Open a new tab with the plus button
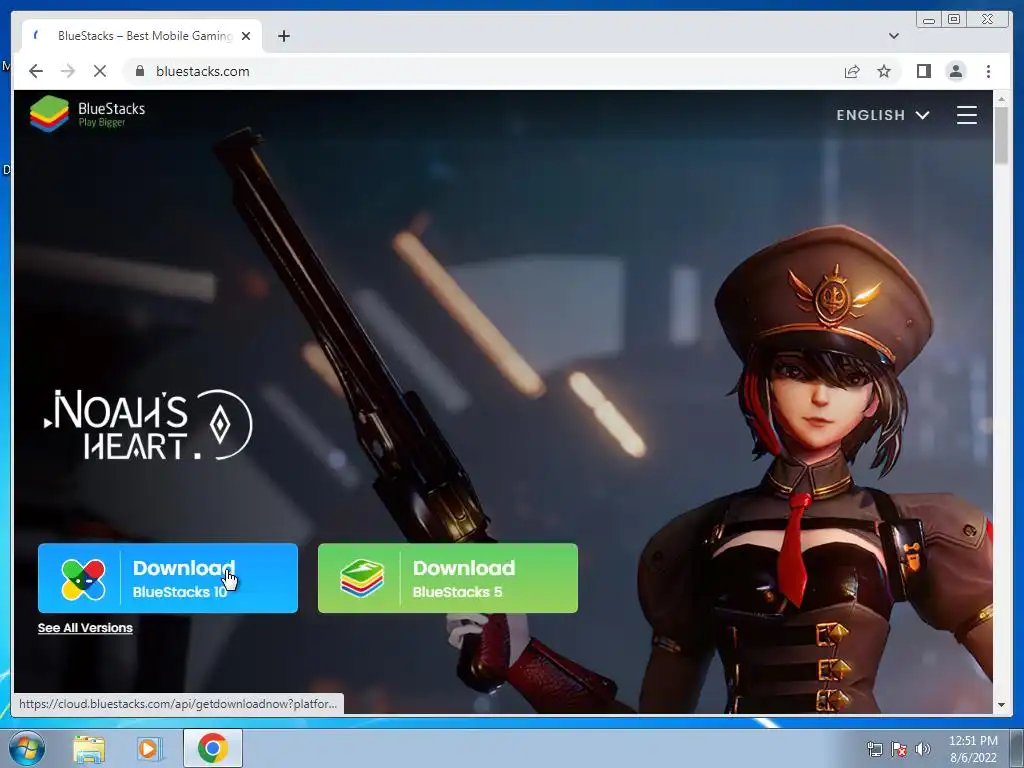This screenshot has width=1024, height=768. [283, 36]
